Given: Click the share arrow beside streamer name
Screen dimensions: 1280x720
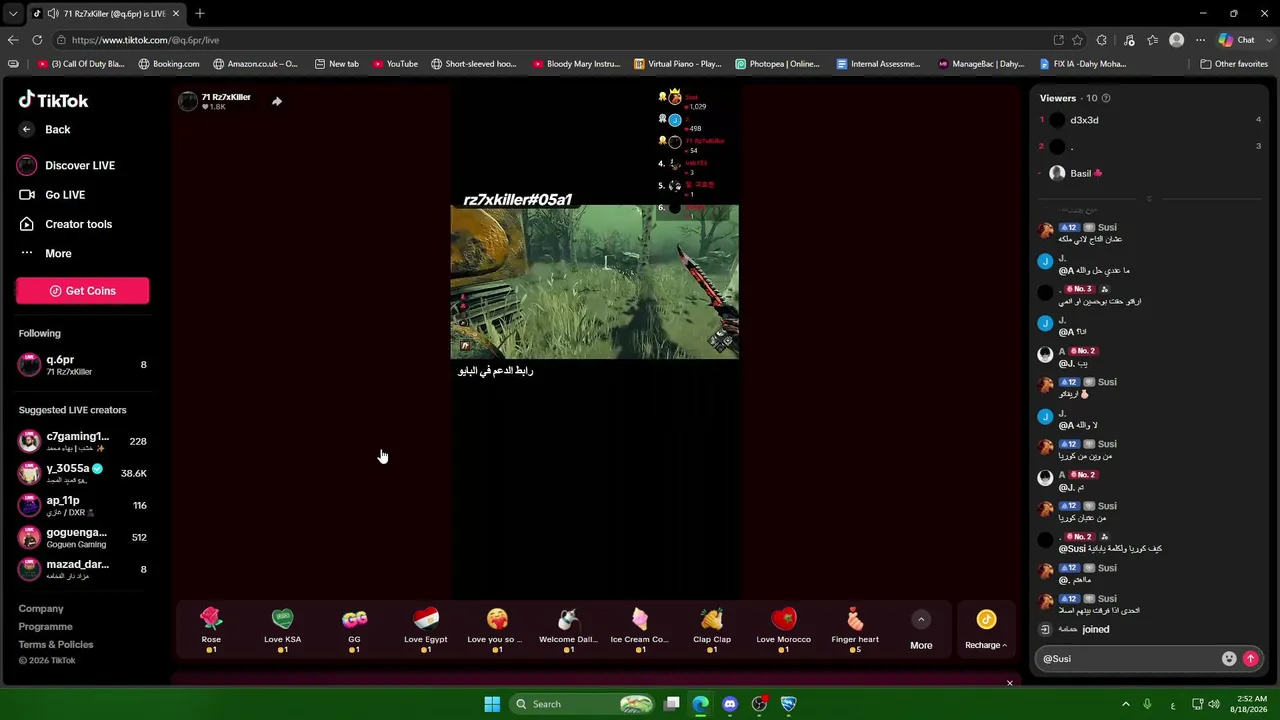Looking at the screenshot, I should pos(277,101).
